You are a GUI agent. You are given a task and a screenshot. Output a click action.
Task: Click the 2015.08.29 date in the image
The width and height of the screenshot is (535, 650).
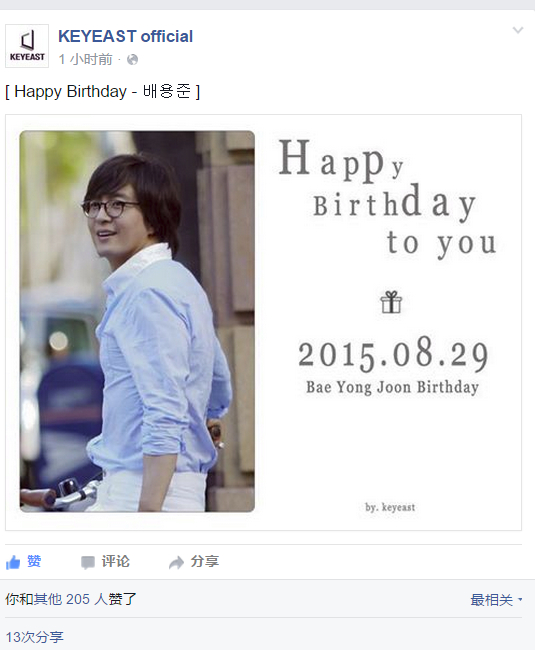pos(393,354)
